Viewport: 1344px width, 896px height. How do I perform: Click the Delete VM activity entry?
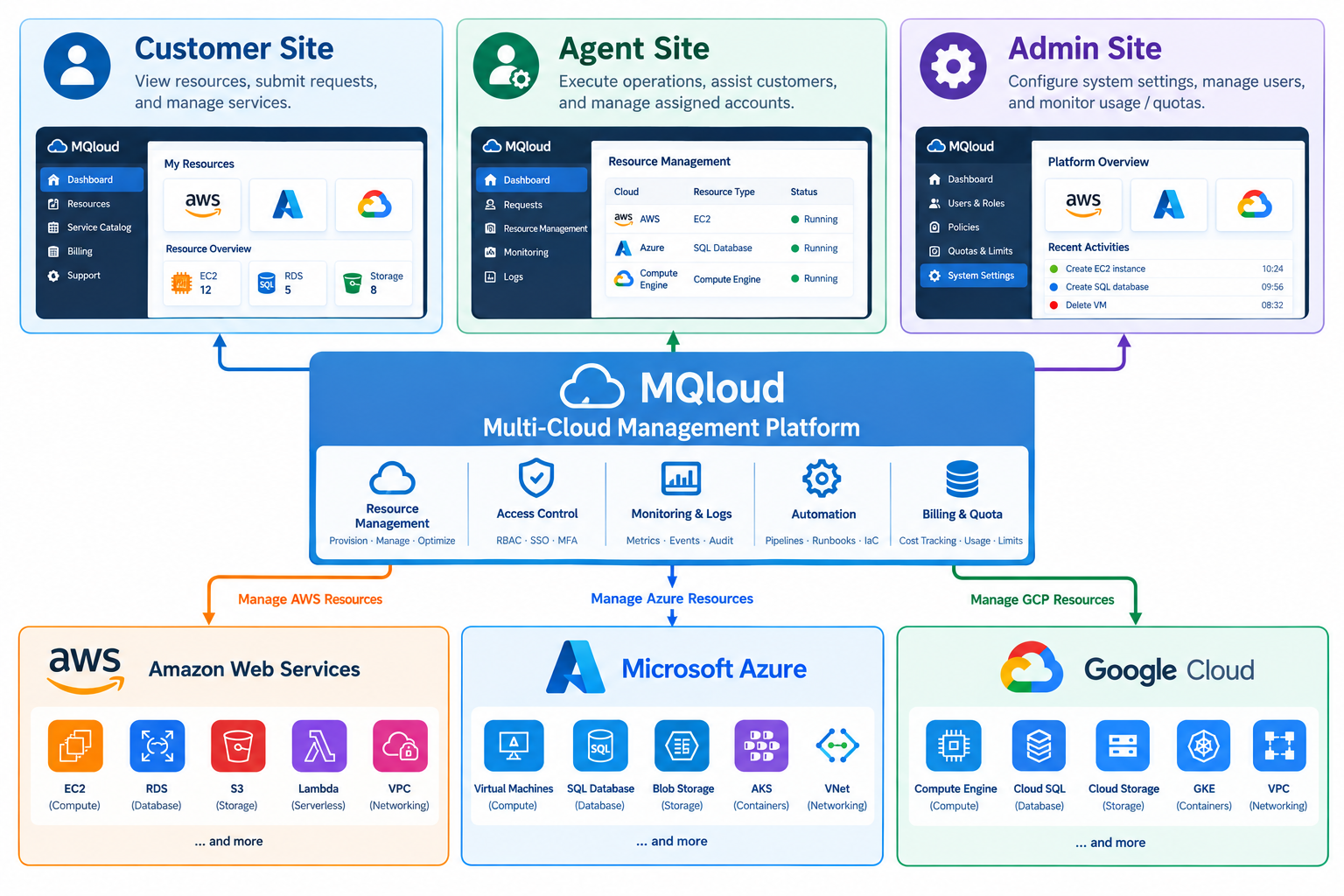[x=1167, y=305]
